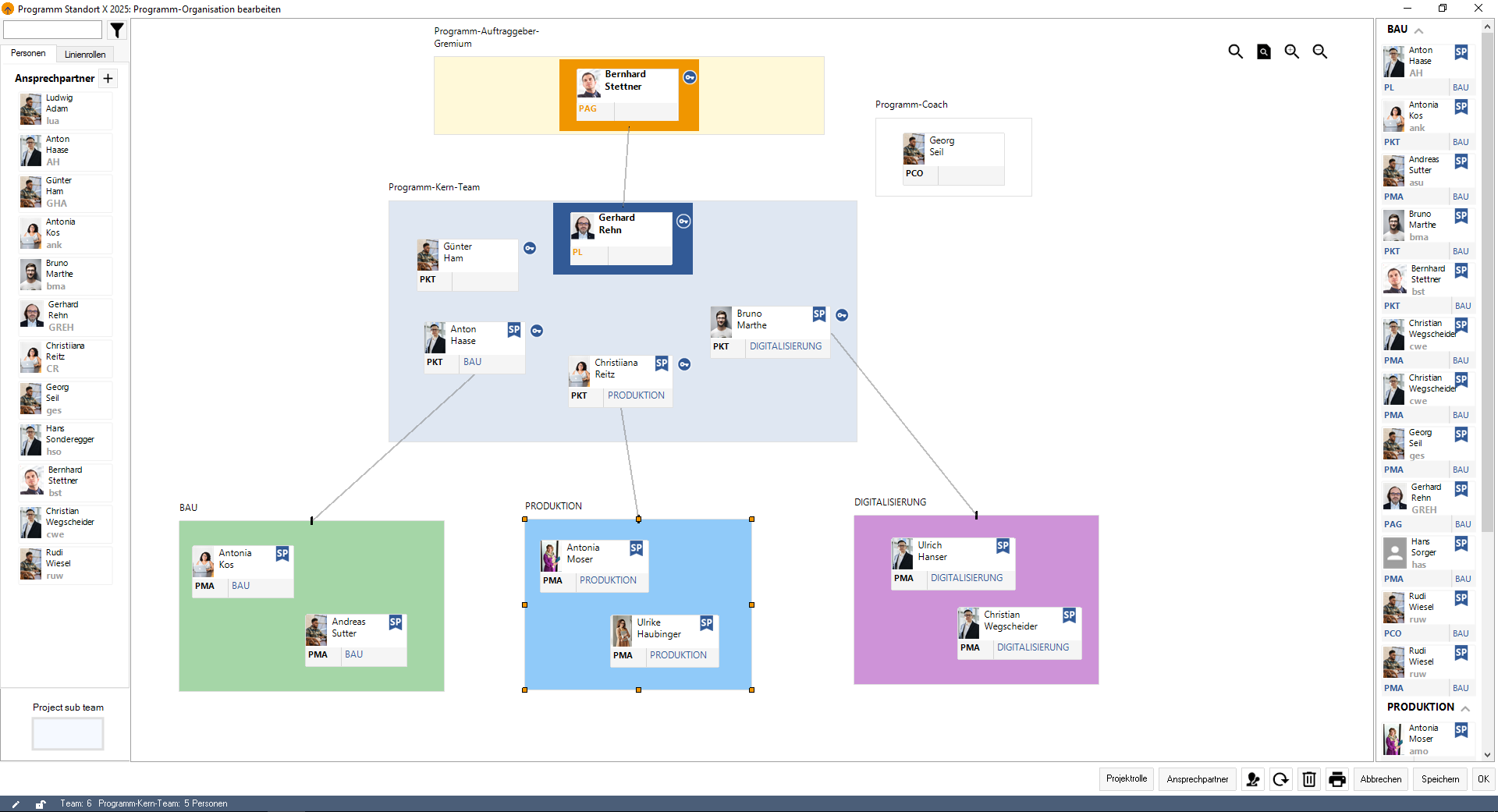Click the key icon next to Christiana Reitz's card

(x=684, y=364)
